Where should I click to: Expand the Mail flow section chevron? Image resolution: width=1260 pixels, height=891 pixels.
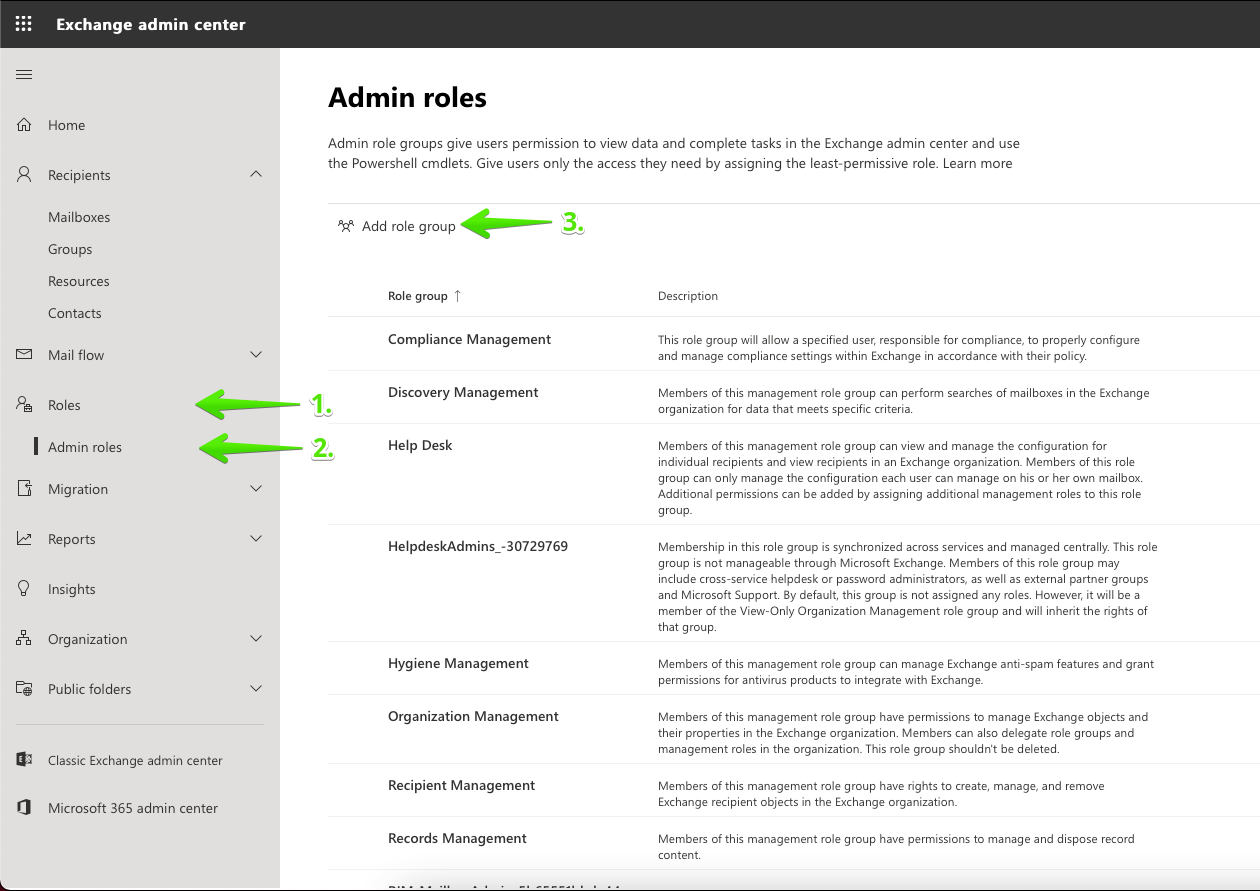[256, 355]
